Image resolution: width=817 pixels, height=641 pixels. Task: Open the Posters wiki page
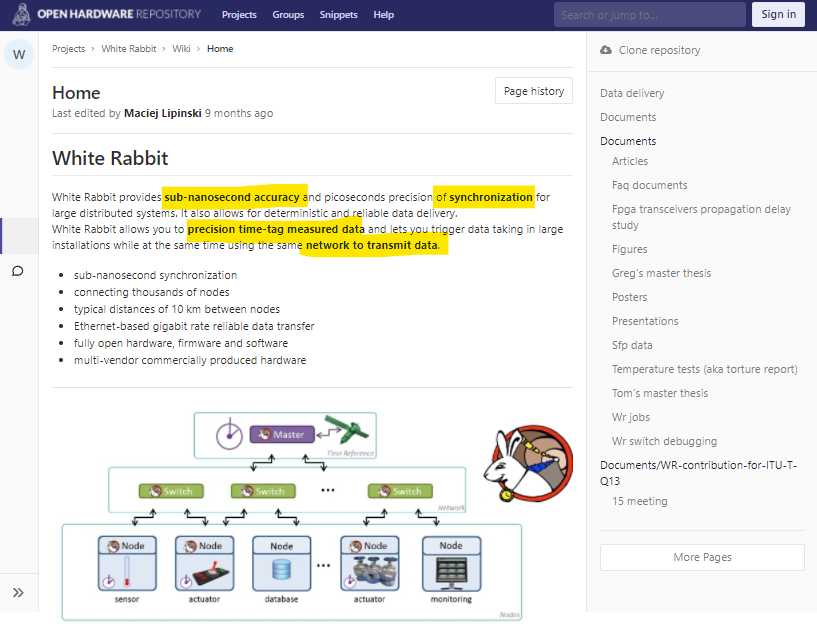click(x=629, y=297)
